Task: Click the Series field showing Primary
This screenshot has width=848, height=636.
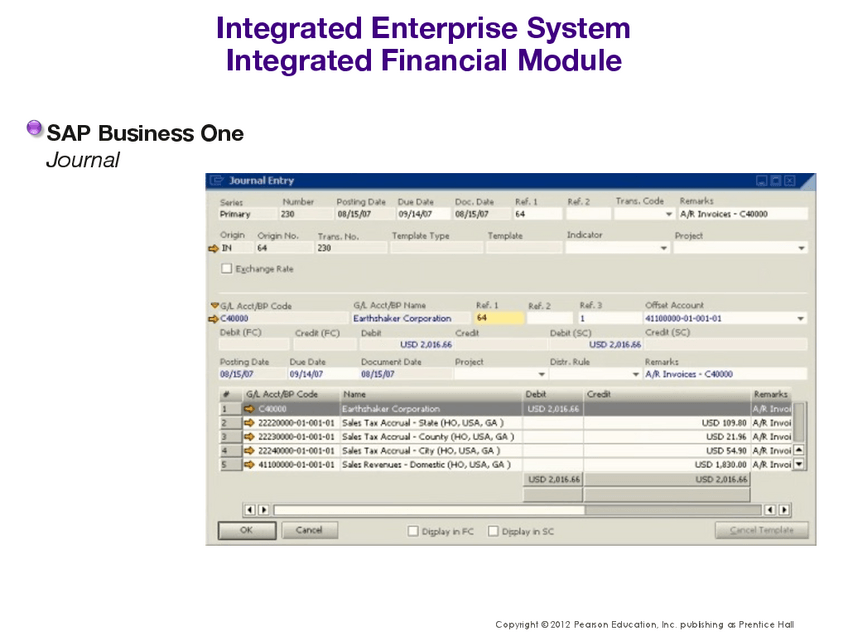Action: (246, 214)
